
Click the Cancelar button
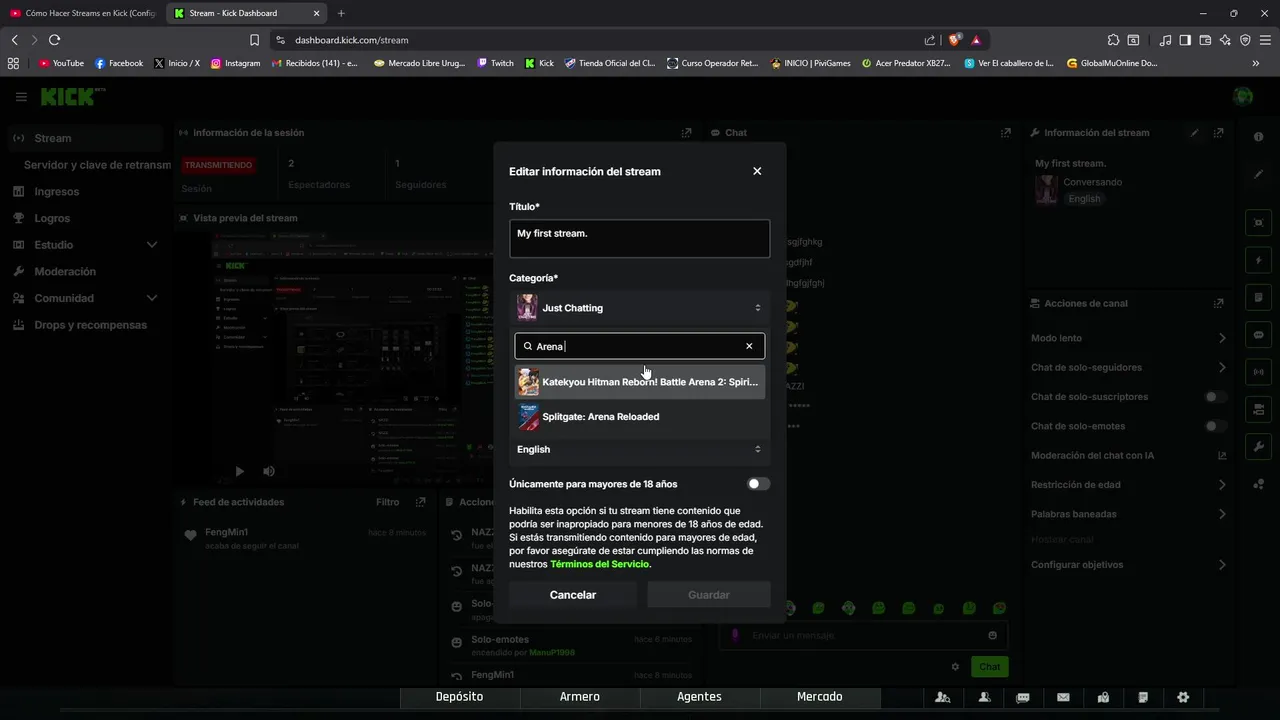coord(573,595)
